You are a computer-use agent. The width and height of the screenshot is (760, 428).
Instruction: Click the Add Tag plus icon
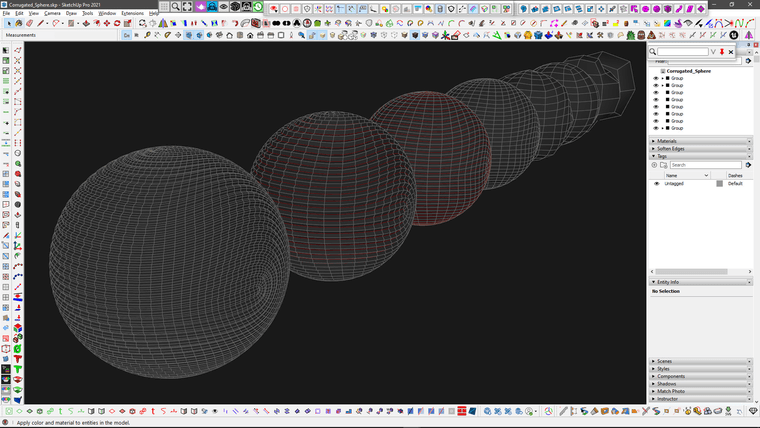tap(656, 165)
